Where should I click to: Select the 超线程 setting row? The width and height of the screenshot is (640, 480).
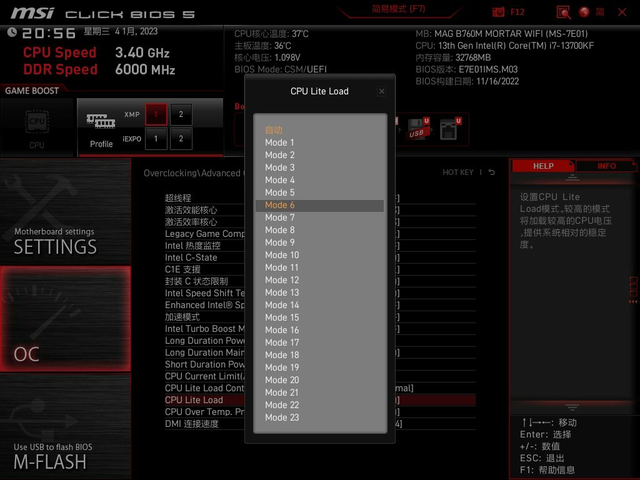[320, 198]
